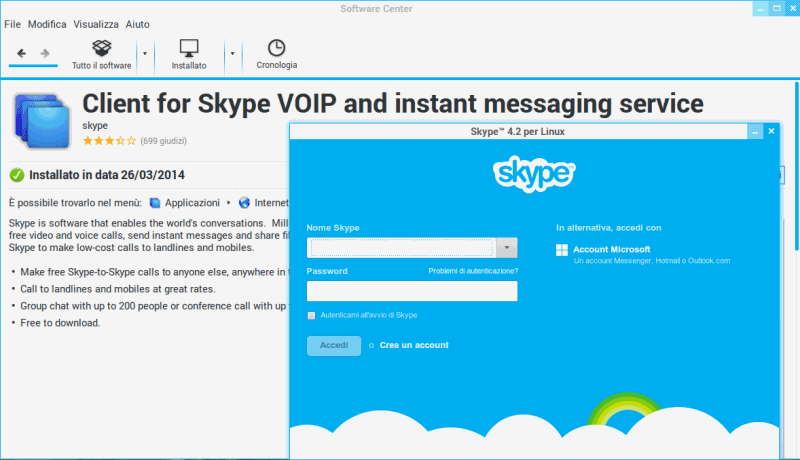Click the Software Center vertical scrollbar
This screenshot has width=800, height=460.
tap(796, 166)
